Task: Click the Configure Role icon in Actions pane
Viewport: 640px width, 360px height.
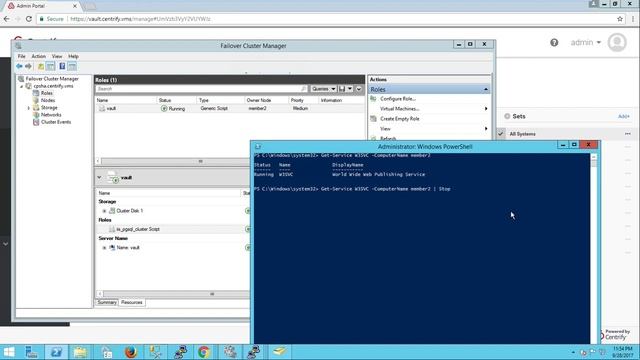Action: [373, 99]
